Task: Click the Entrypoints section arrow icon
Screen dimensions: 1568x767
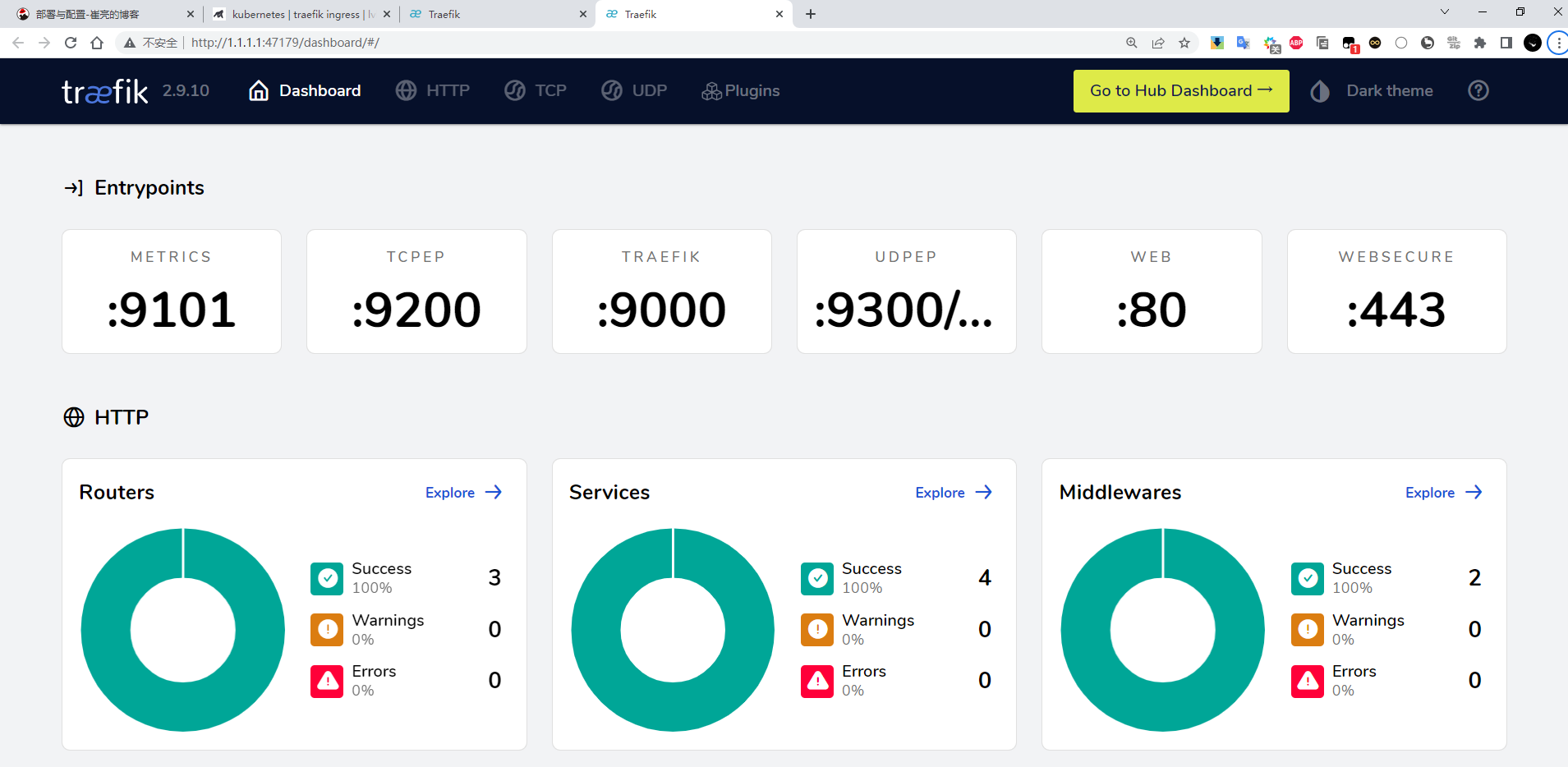Action: click(x=74, y=188)
